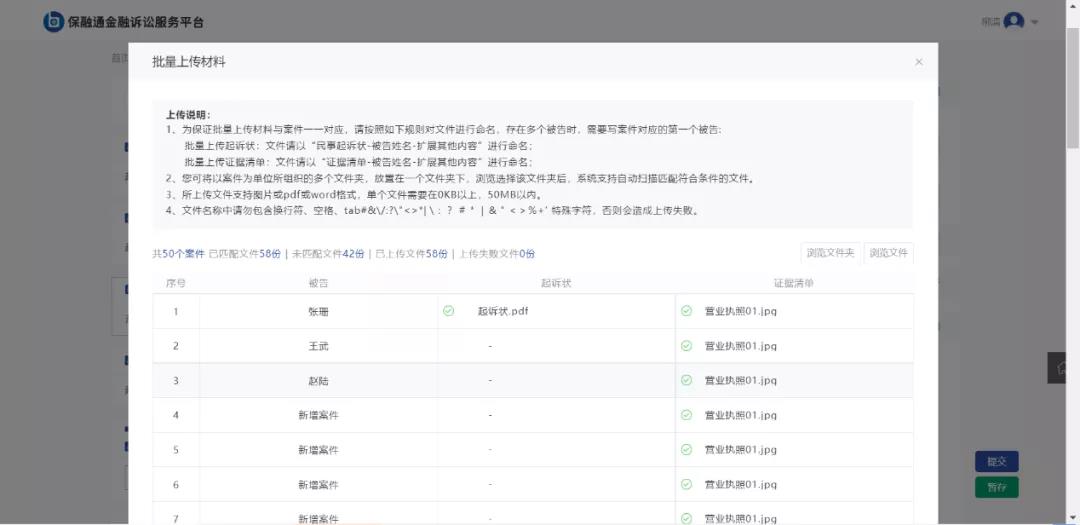The width and height of the screenshot is (1080, 525).
Task: Select 营业执照01.jpg in row 7
Action: [x=740, y=519]
